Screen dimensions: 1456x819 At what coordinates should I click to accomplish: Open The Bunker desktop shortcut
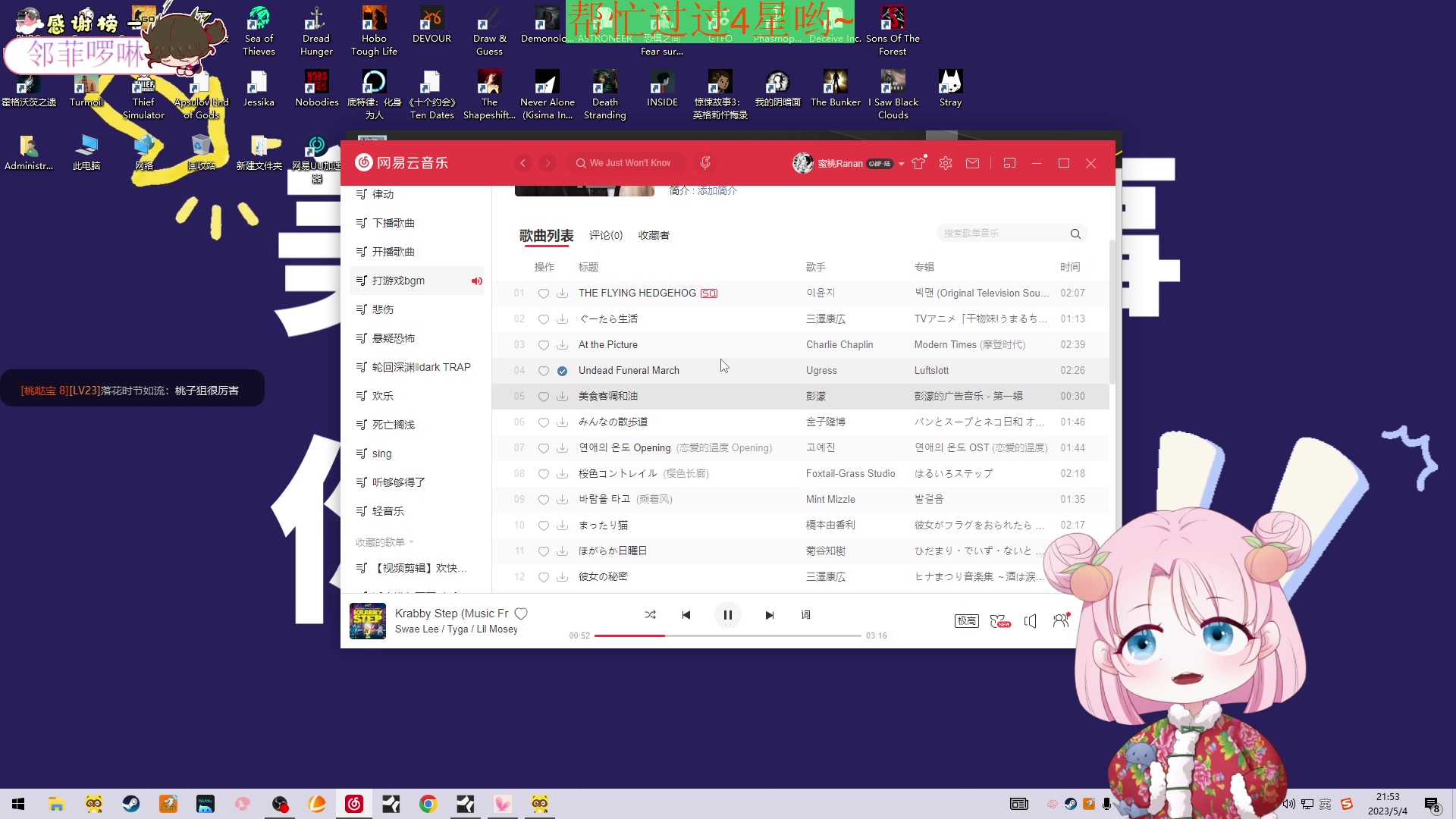coord(835,89)
